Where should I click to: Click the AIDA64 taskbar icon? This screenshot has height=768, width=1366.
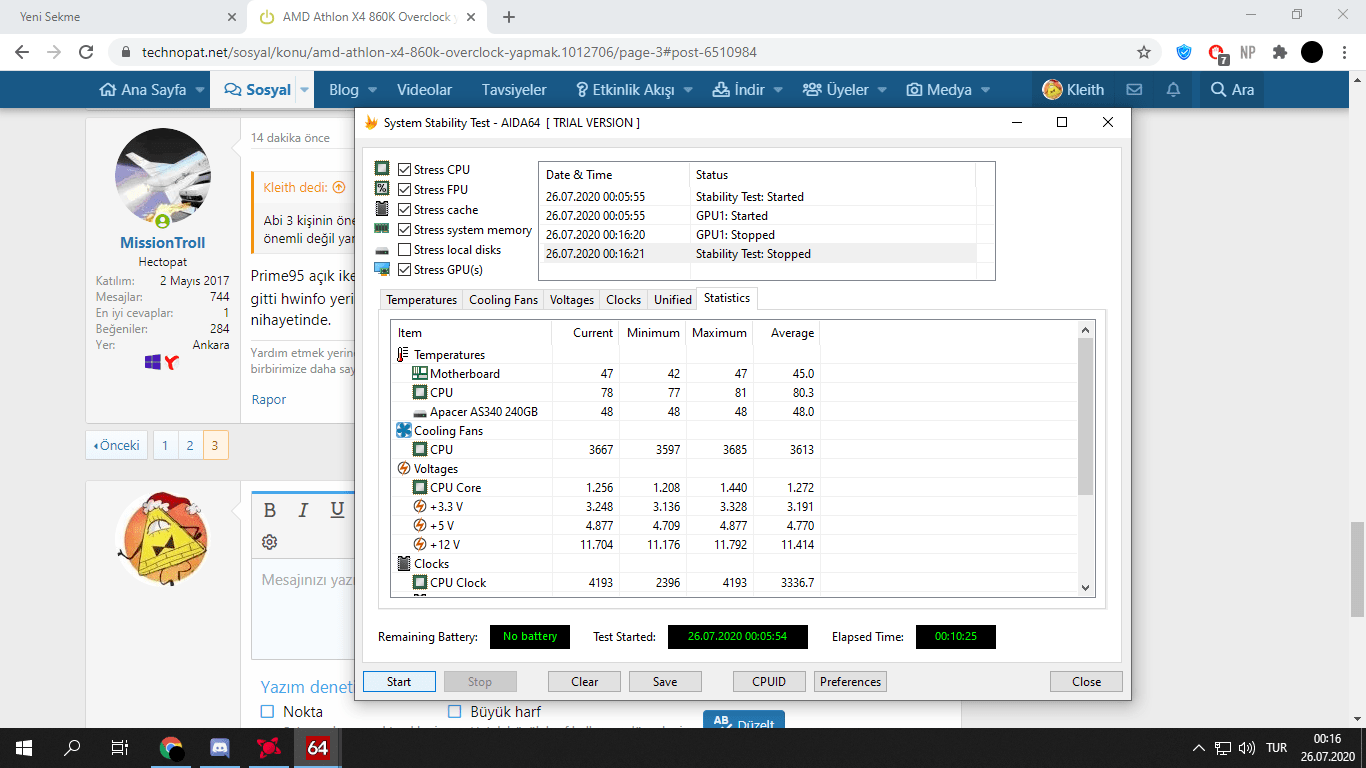point(318,747)
